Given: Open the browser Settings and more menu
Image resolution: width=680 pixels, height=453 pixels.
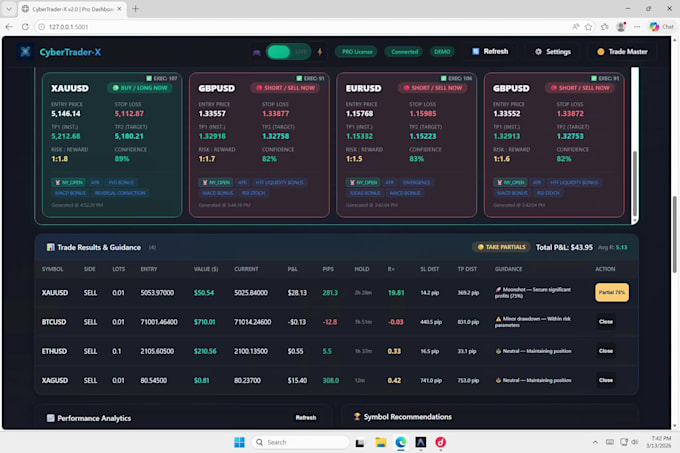Looking at the screenshot, I should (637, 27).
